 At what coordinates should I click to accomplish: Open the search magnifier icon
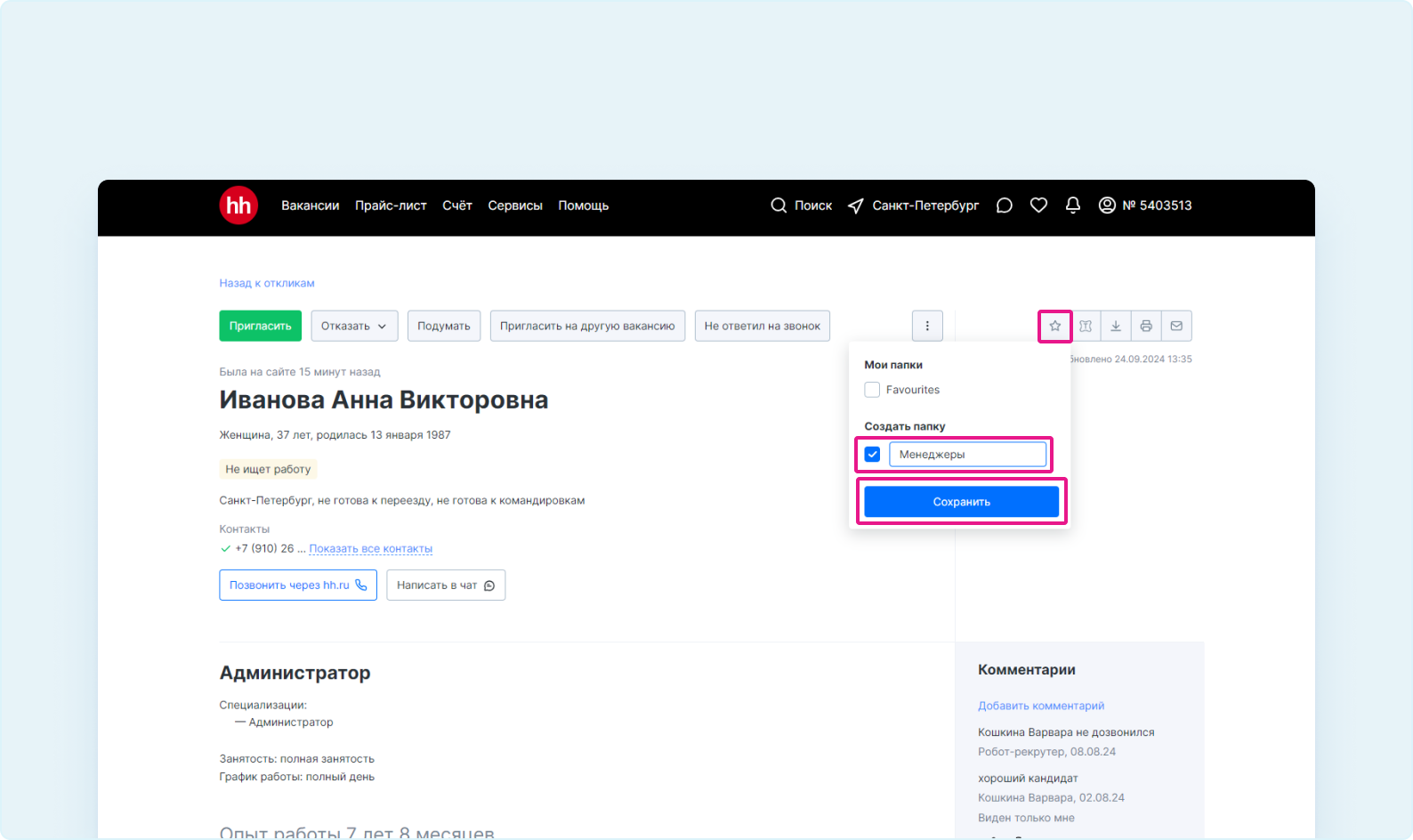click(779, 206)
